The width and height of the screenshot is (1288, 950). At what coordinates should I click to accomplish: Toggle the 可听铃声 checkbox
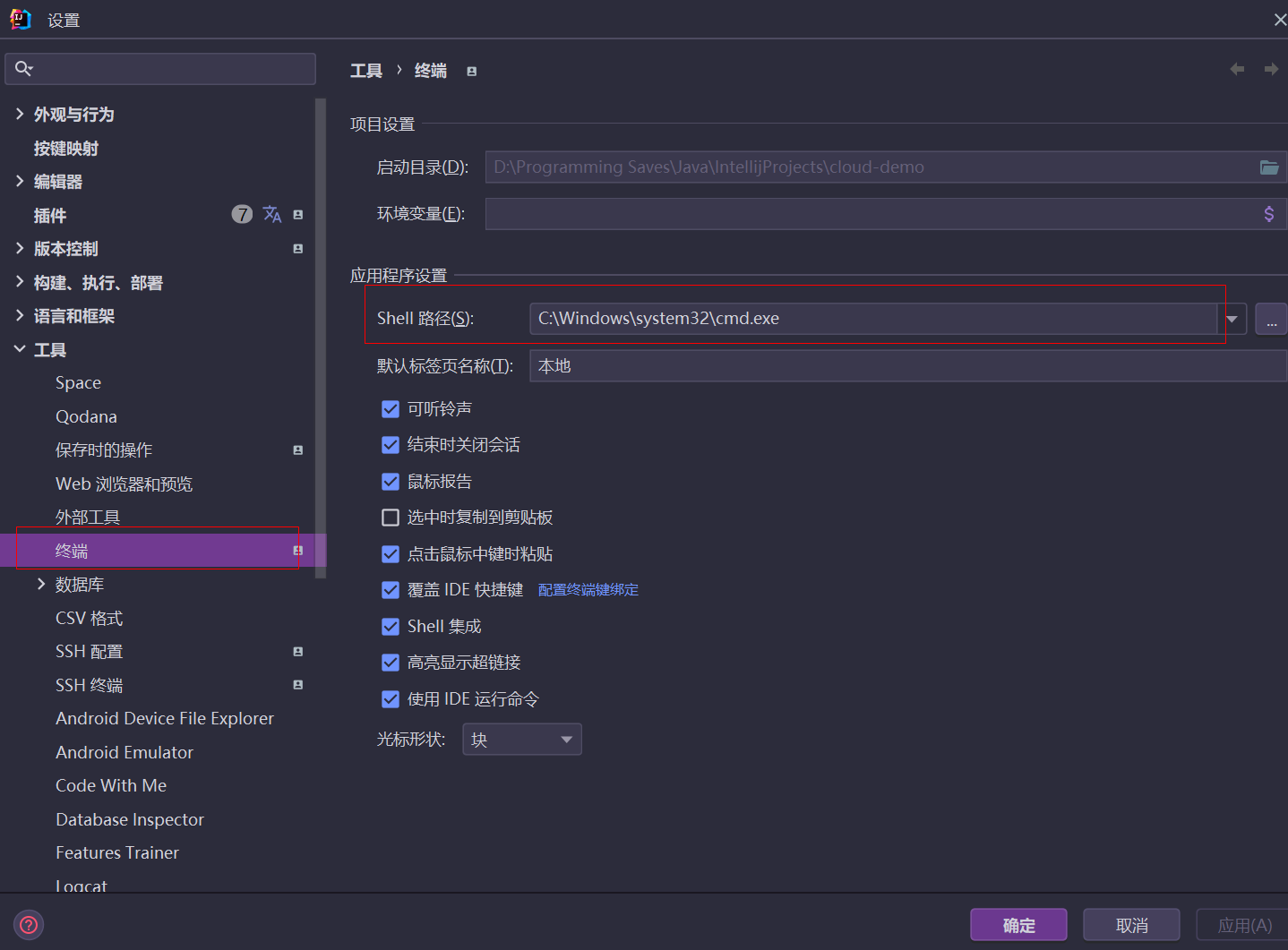point(391,409)
